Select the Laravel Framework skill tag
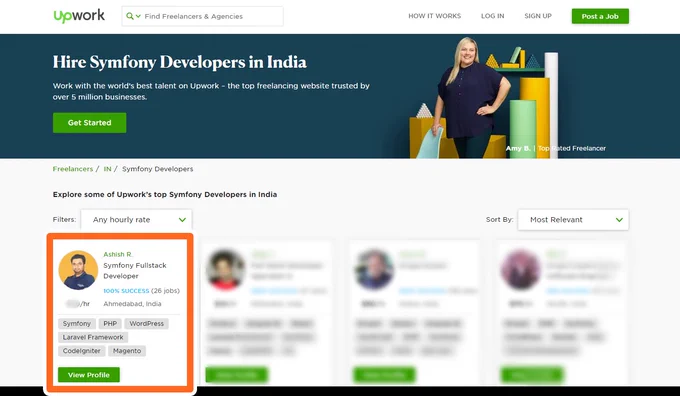Screen dimensions: 680x396 [93, 337]
